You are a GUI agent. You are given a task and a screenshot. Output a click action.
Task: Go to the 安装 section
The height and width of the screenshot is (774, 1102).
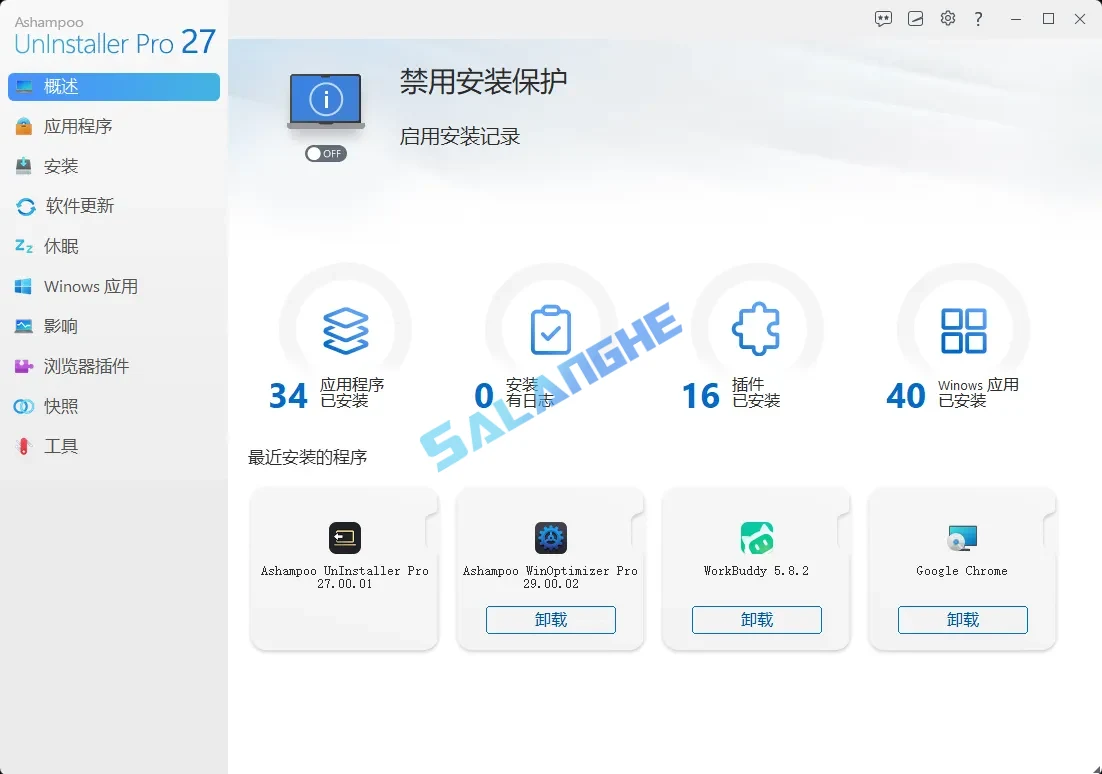point(114,167)
